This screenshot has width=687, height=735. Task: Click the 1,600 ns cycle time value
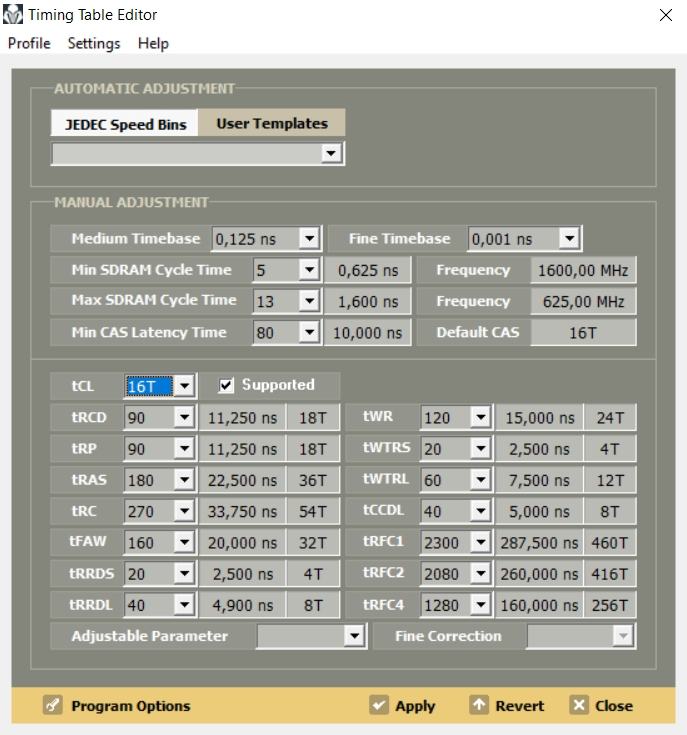368,301
